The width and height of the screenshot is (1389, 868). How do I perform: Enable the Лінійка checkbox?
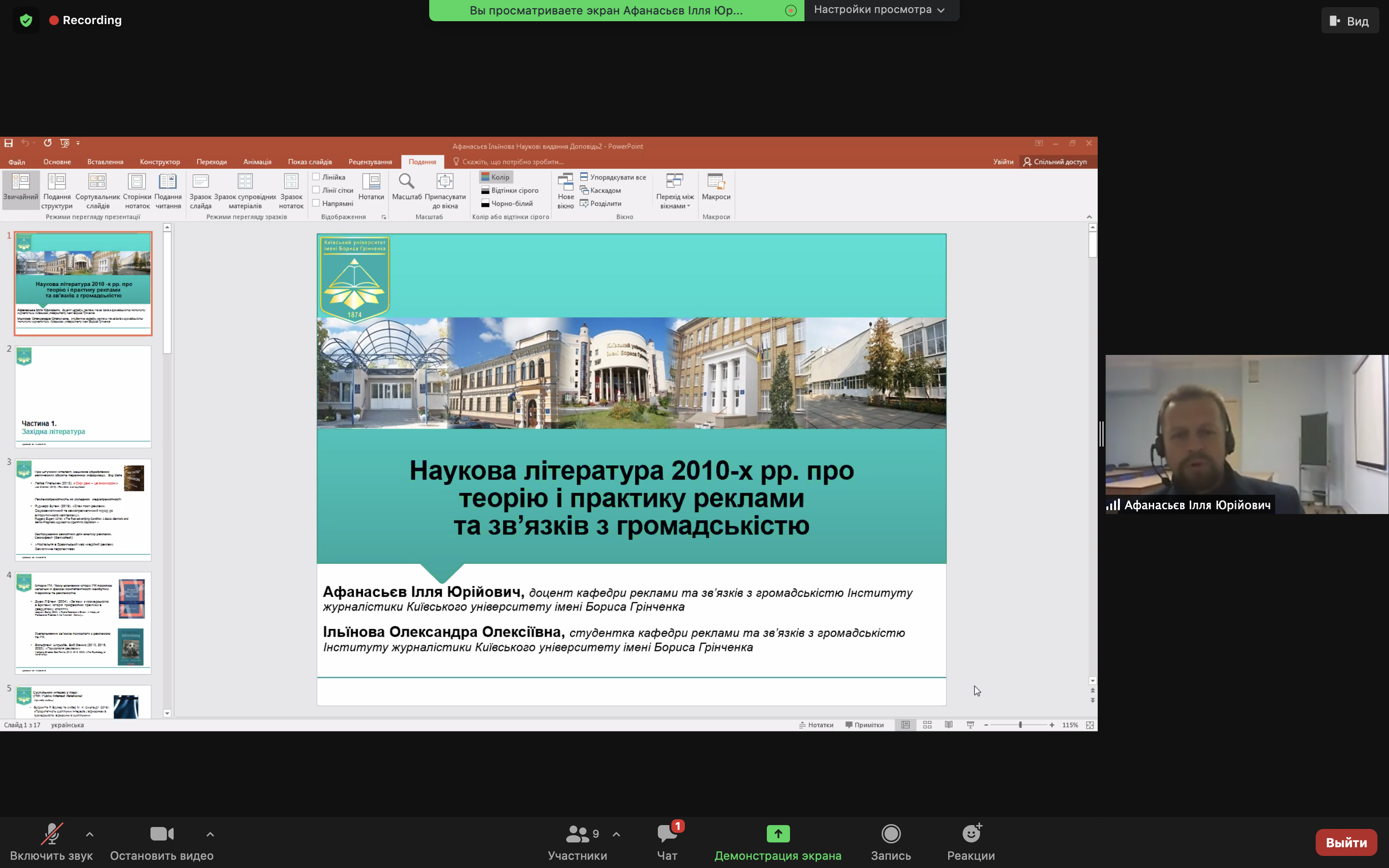tap(316, 177)
